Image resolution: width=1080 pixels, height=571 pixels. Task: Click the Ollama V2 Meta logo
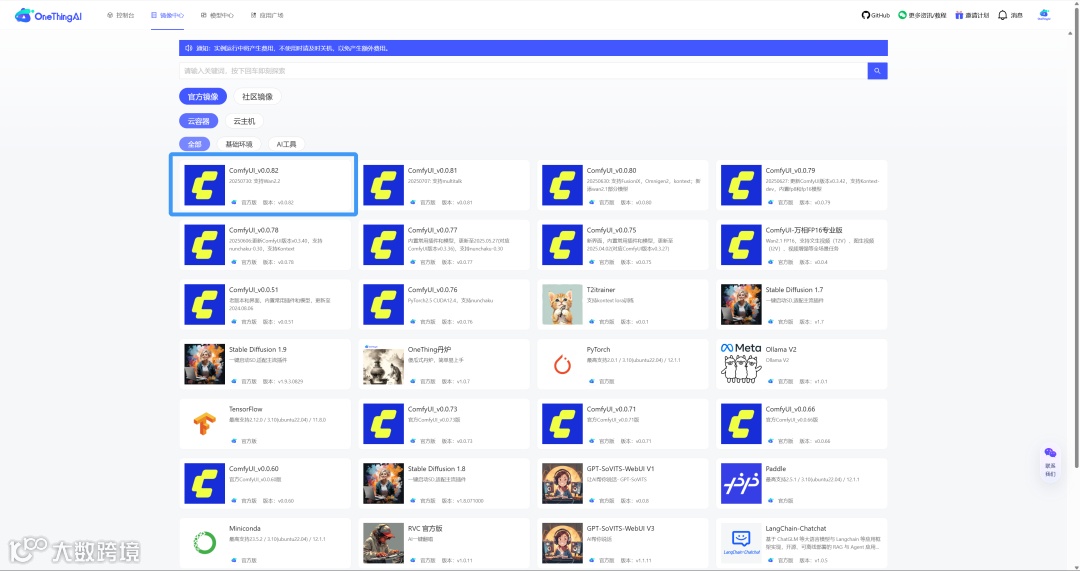tap(741, 364)
